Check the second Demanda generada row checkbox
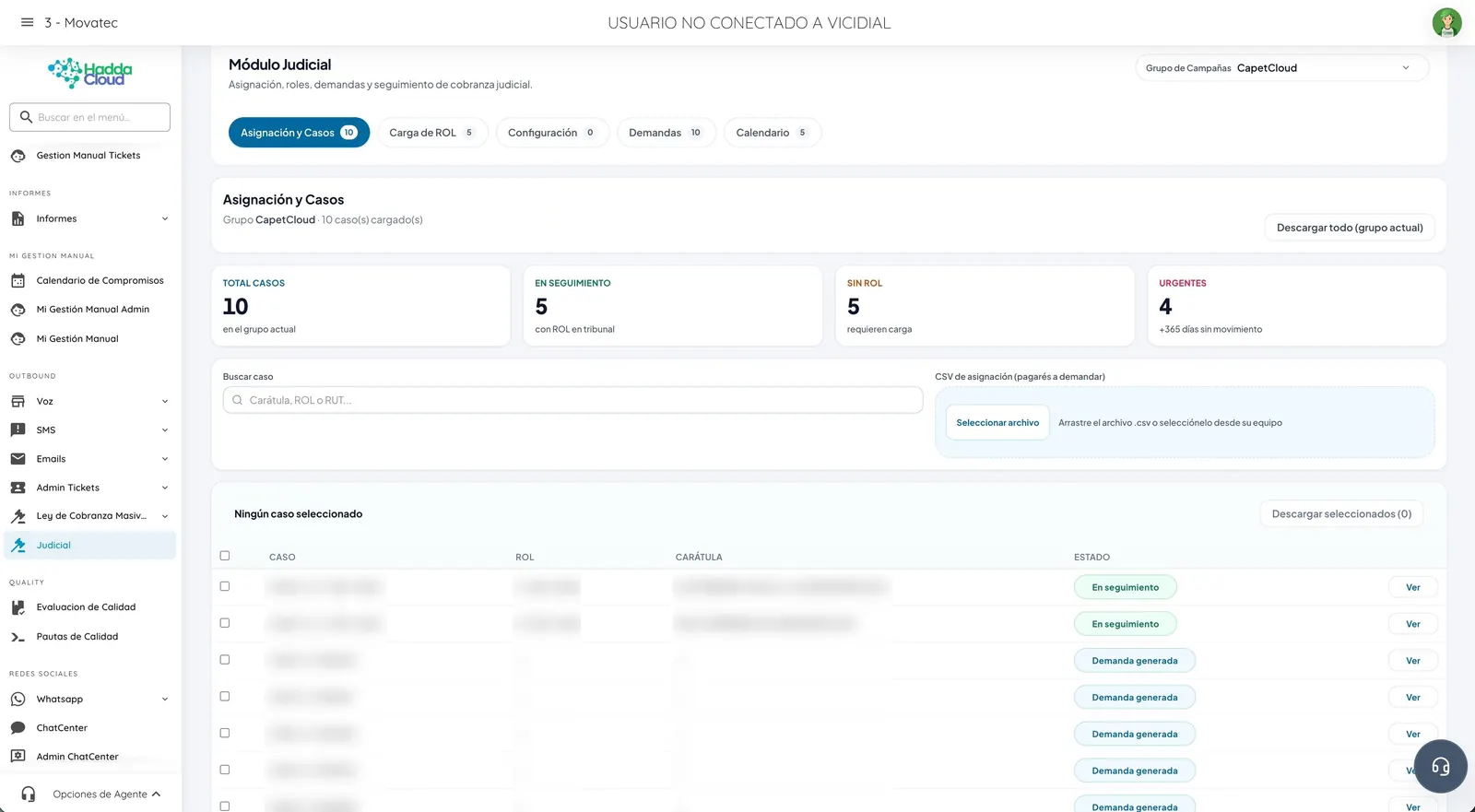 [225, 697]
